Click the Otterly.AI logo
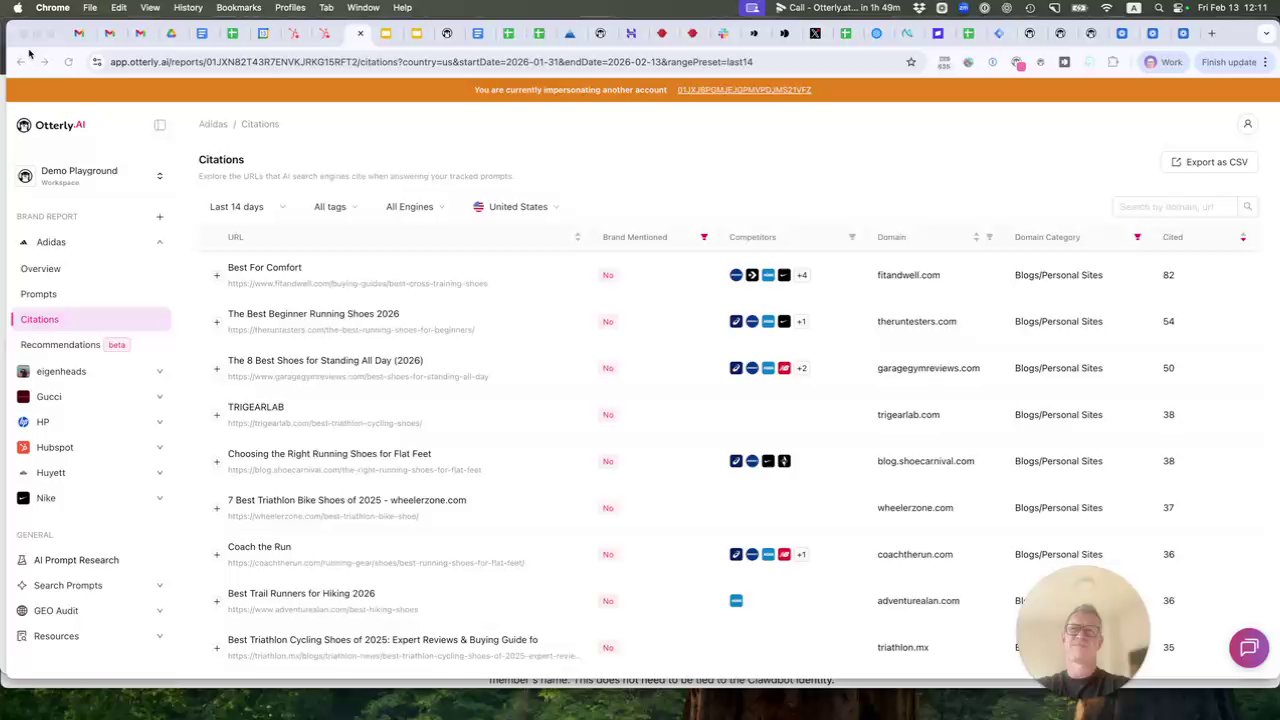 (51, 125)
